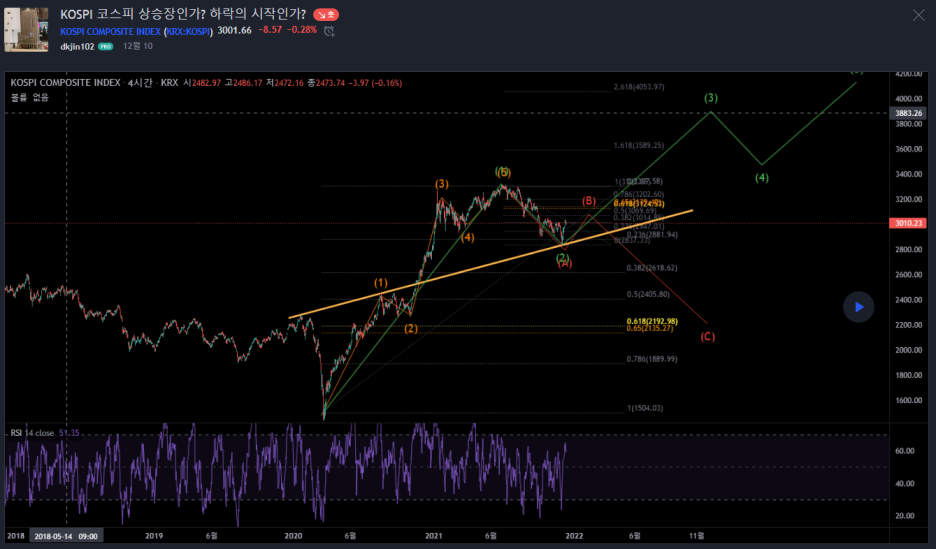
Task: Click the RSI value 51.35
Action: click(x=69, y=433)
